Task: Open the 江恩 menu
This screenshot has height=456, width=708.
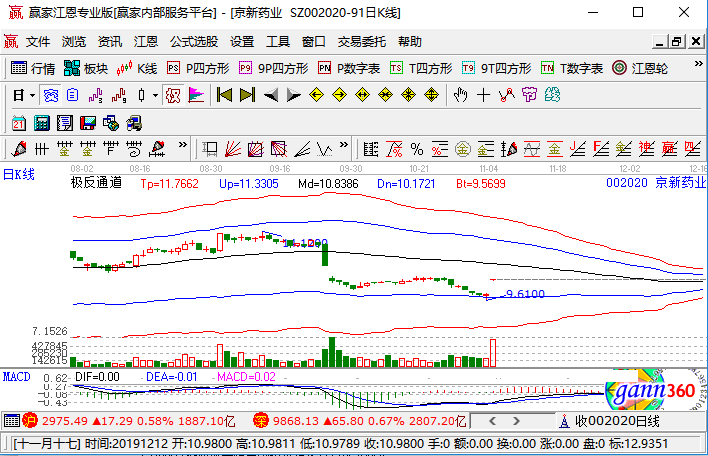Action: pyautogui.click(x=146, y=42)
